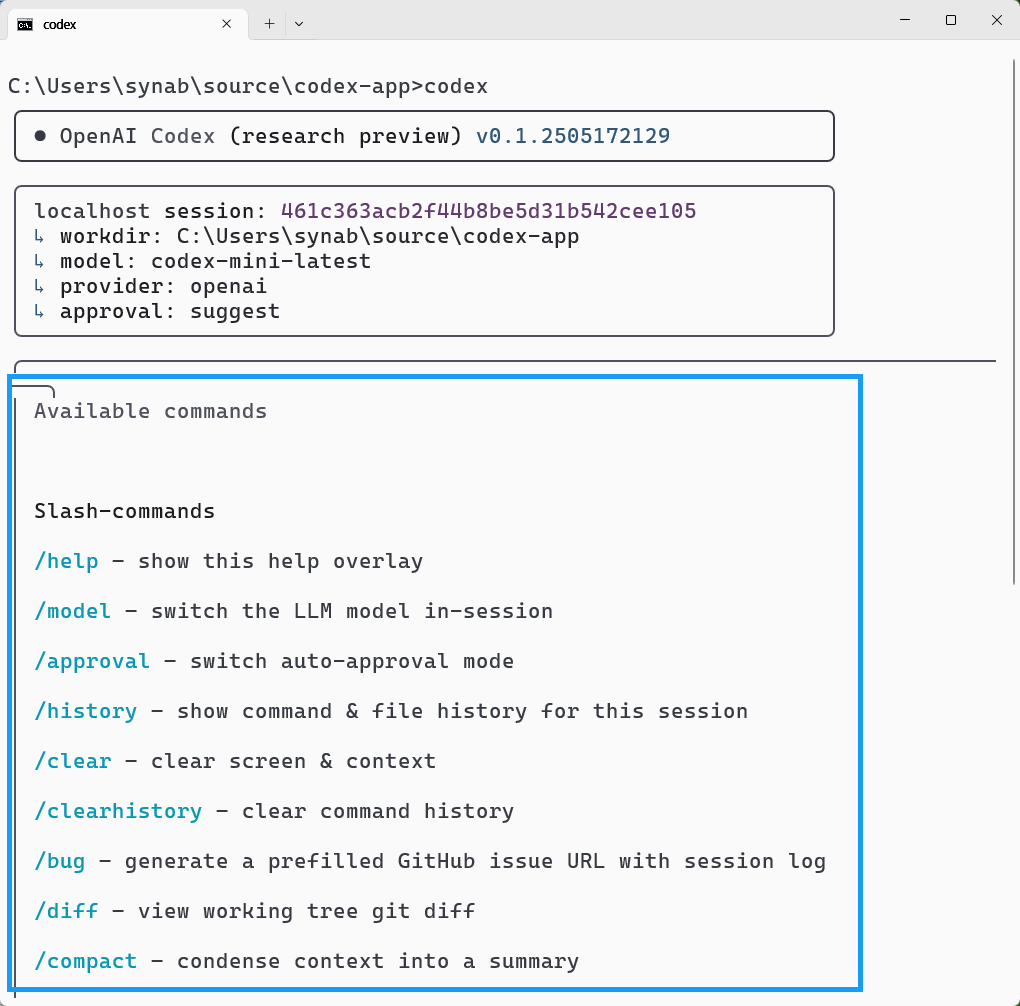Click the command prompt line ending in codex
The image size is (1020, 1006).
pyautogui.click(x=248, y=87)
